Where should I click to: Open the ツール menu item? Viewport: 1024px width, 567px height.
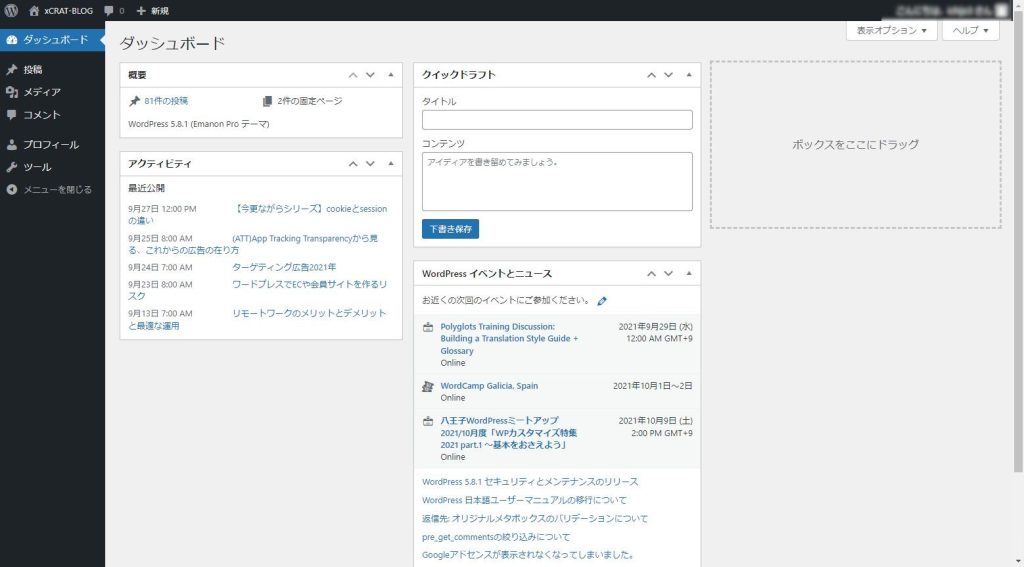point(52,167)
